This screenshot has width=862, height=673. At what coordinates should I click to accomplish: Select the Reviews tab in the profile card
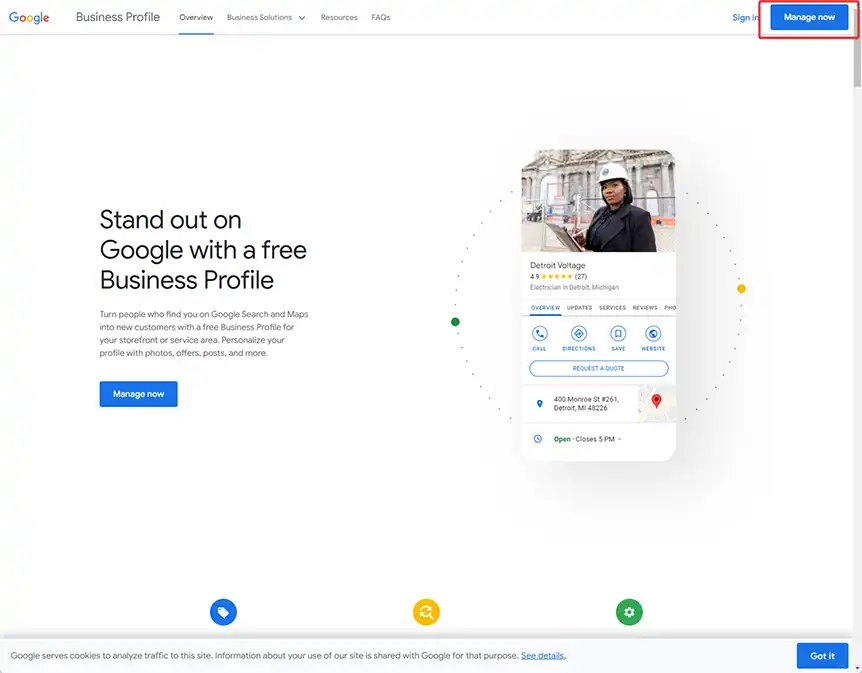pos(645,308)
